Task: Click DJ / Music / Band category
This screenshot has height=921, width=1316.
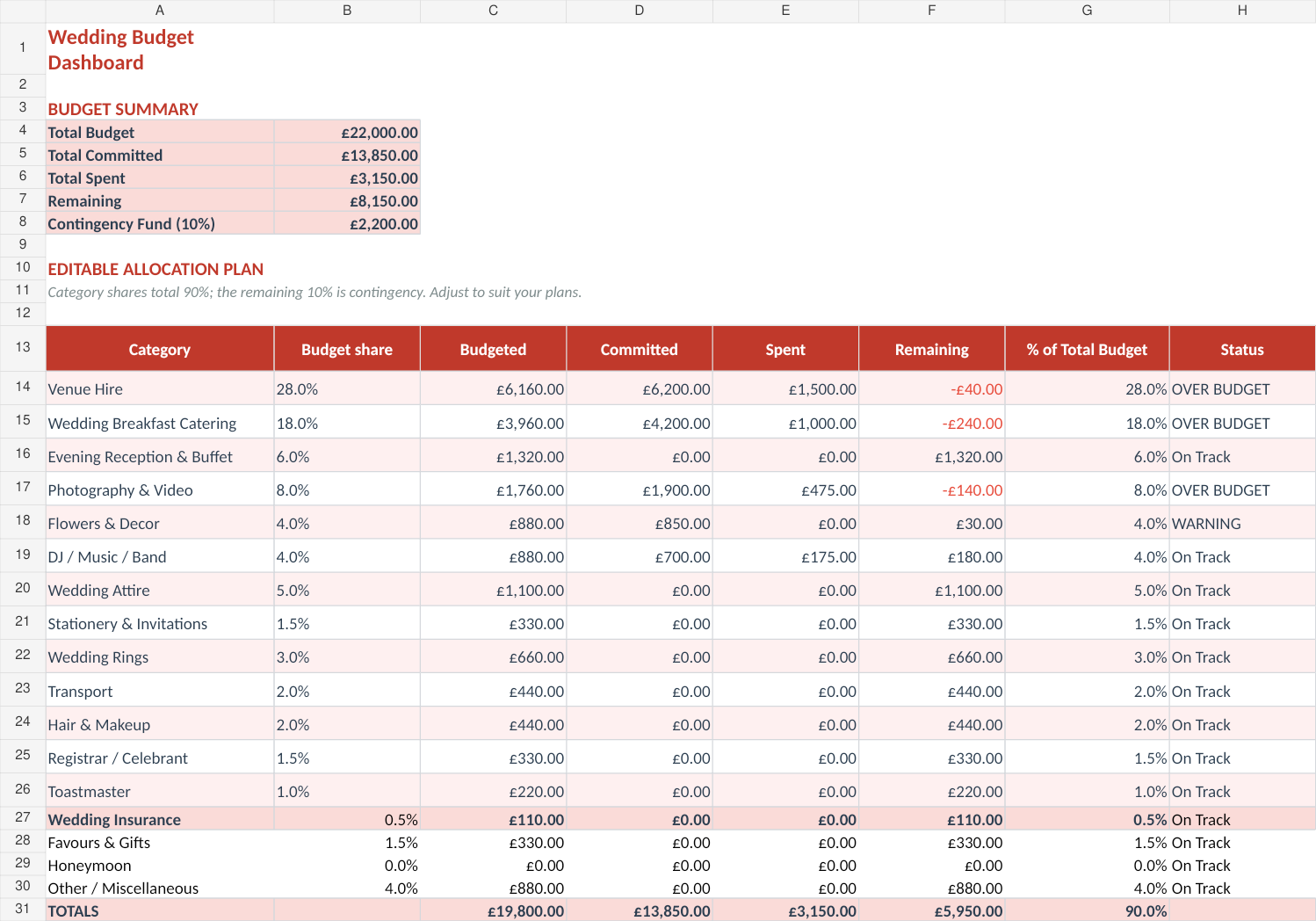Action: pos(160,556)
